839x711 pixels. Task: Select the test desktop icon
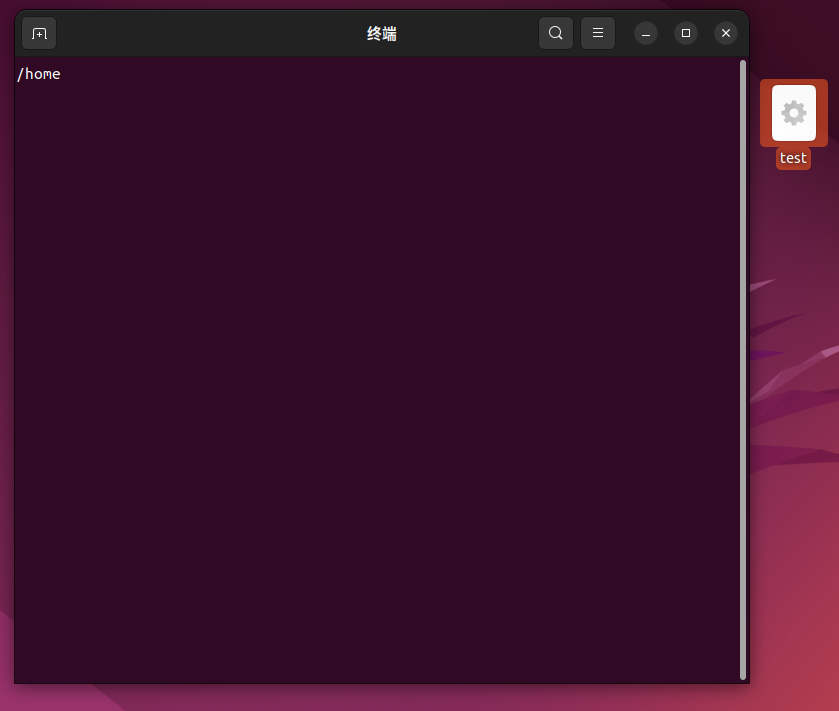tap(794, 113)
